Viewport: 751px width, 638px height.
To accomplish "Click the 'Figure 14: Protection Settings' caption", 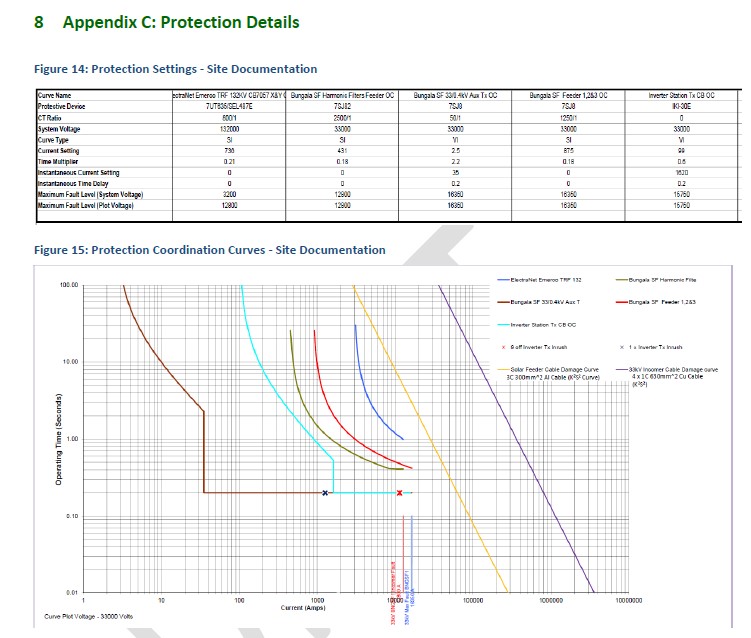I will pyautogui.click(x=175, y=69).
